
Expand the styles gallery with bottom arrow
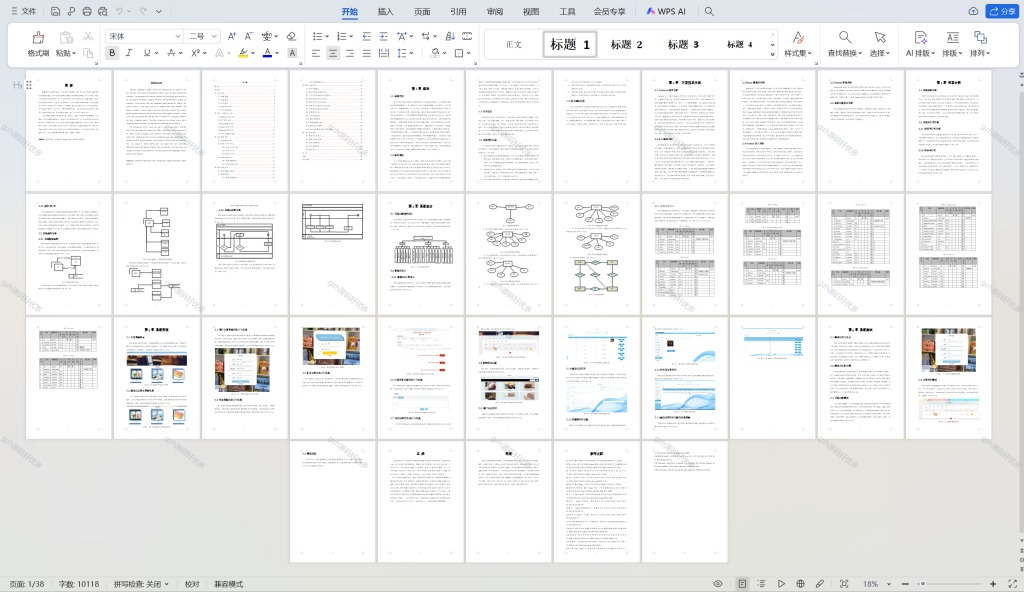773,54
